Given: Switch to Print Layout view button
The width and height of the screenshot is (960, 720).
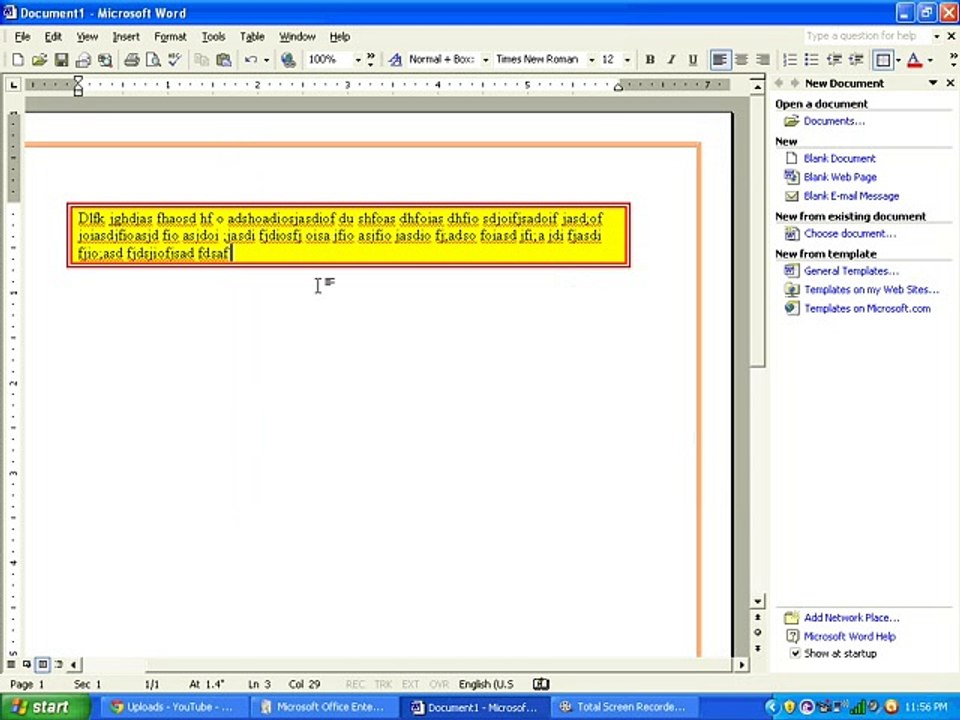Looking at the screenshot, I should [42, 664].
